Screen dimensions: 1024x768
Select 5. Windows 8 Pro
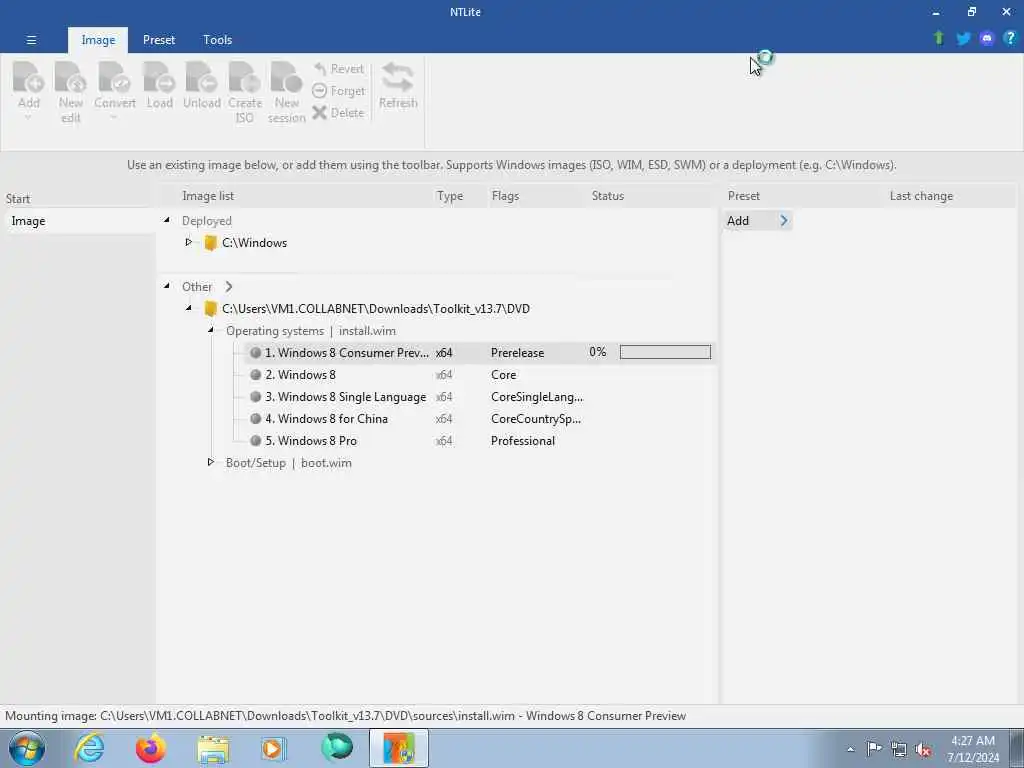[x=480, y=441]
